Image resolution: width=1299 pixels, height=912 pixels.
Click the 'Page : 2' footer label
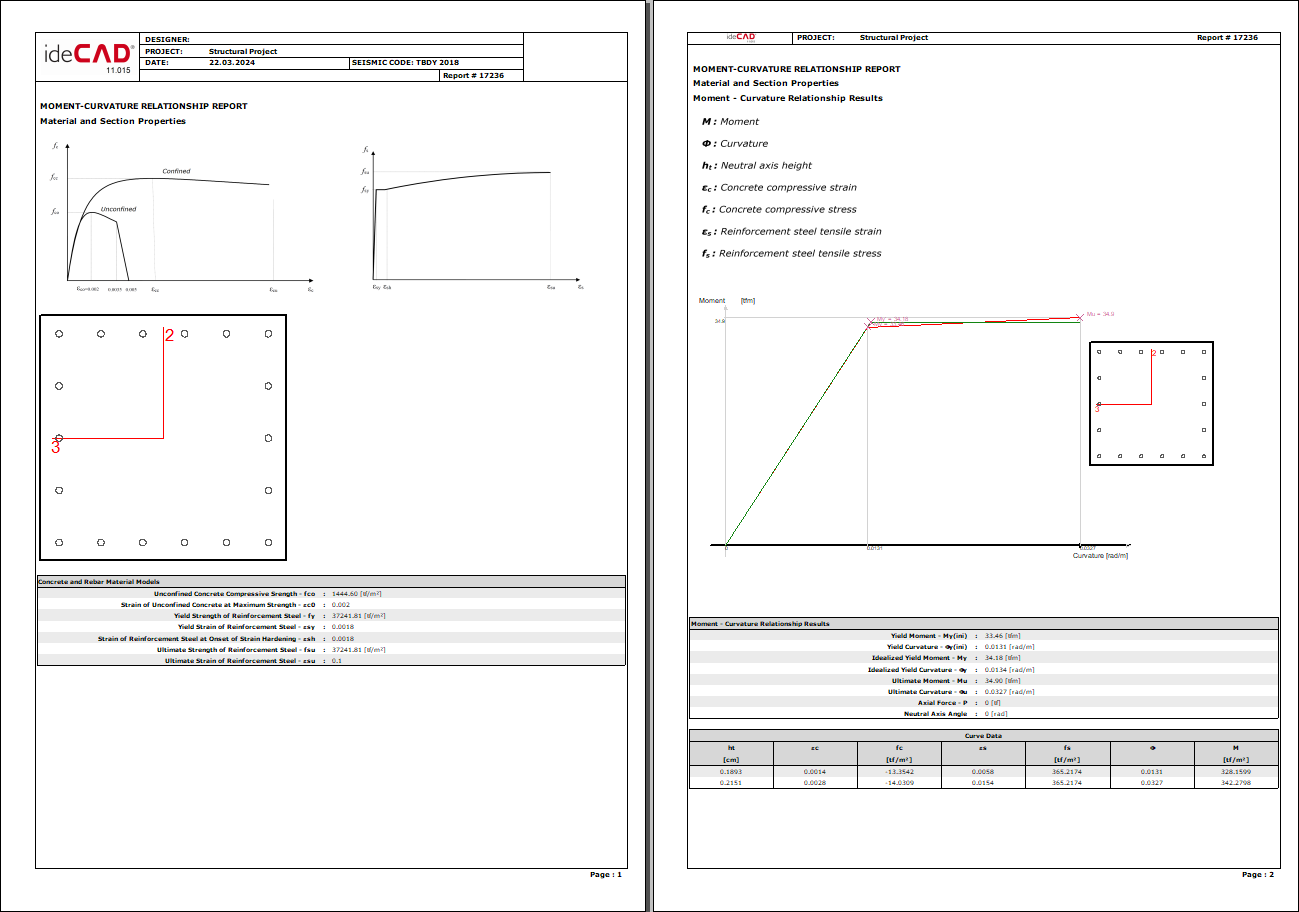[1258, 874]
